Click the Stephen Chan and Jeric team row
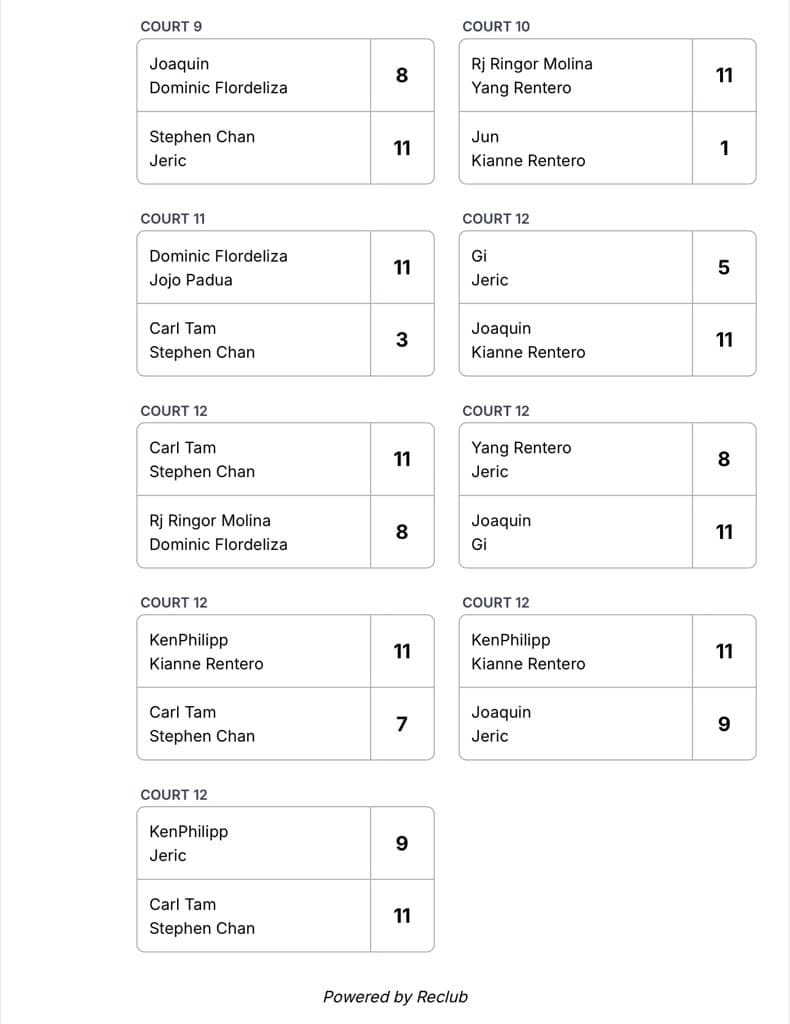 pyautogui.click(x=285, y=148)
